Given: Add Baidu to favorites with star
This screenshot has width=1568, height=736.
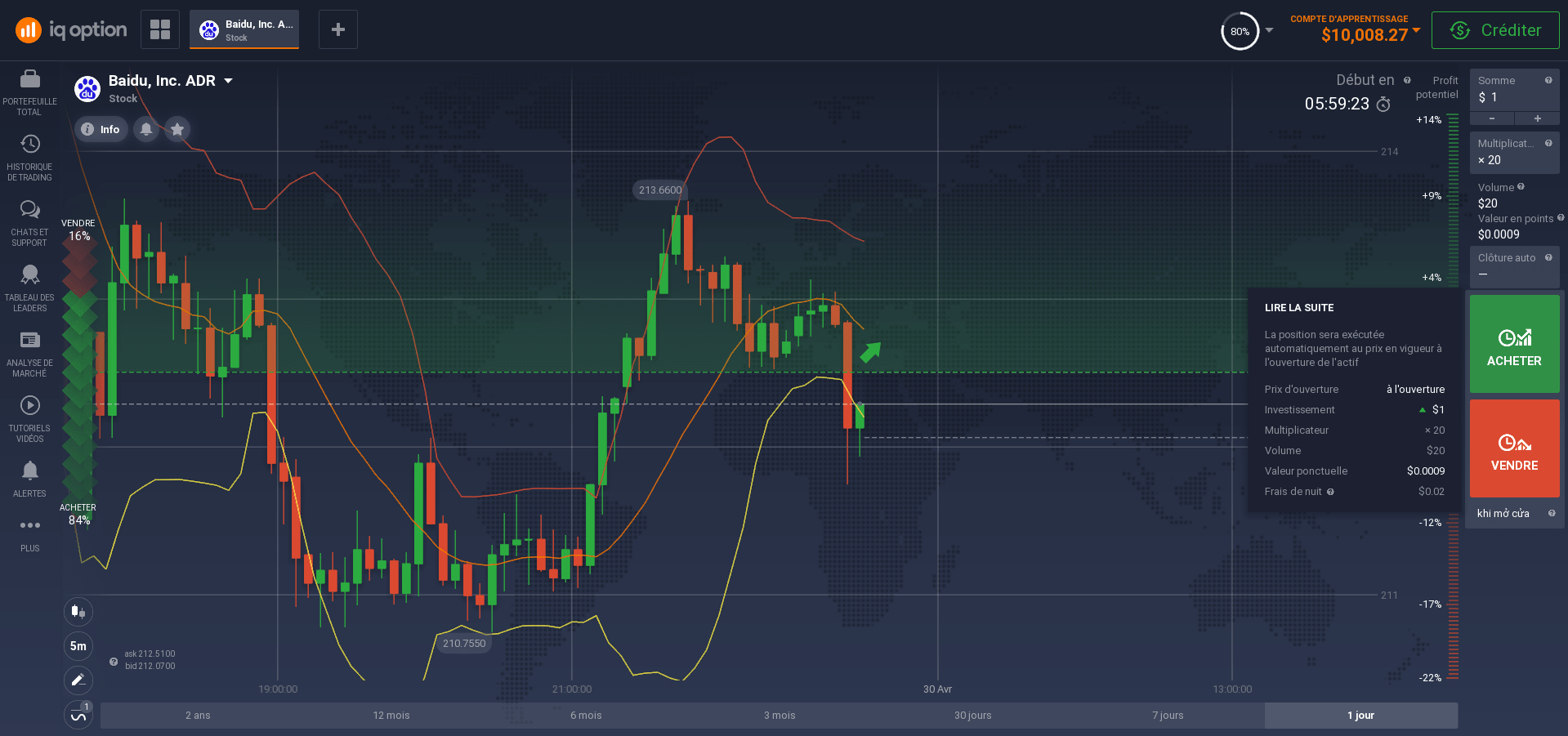Looking at the screenshot, I should point(177,129).
